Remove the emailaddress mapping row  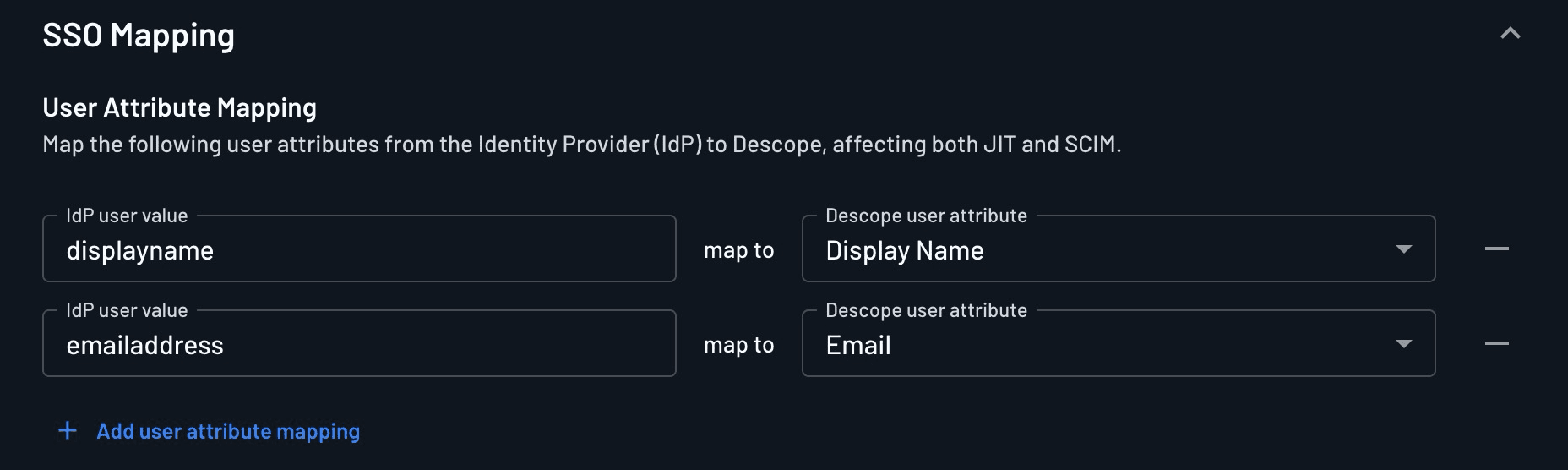click(1496, 343)
